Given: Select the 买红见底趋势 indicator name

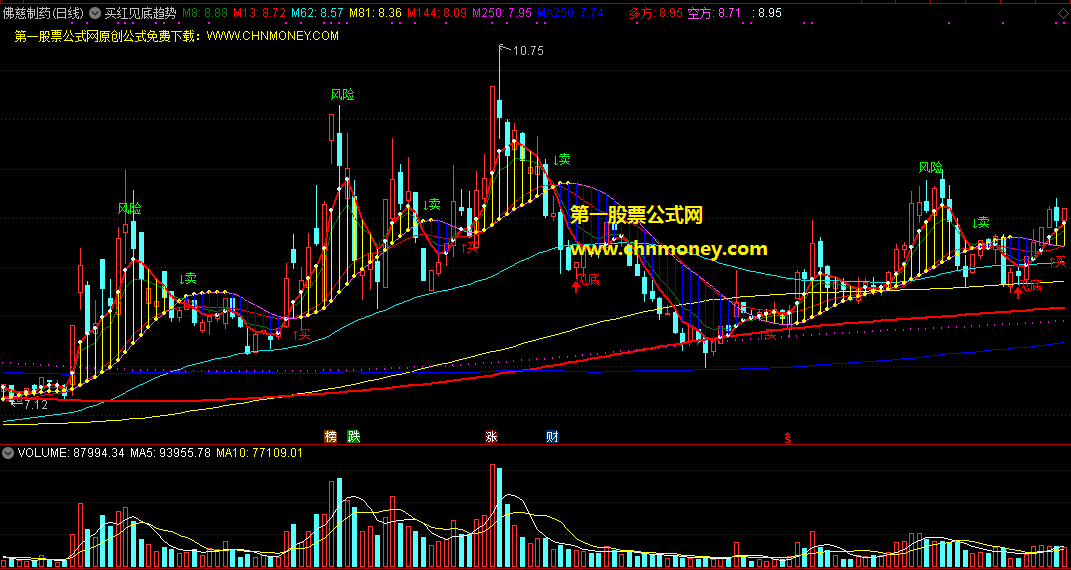Looking at the screenshot, I should 140,13.
